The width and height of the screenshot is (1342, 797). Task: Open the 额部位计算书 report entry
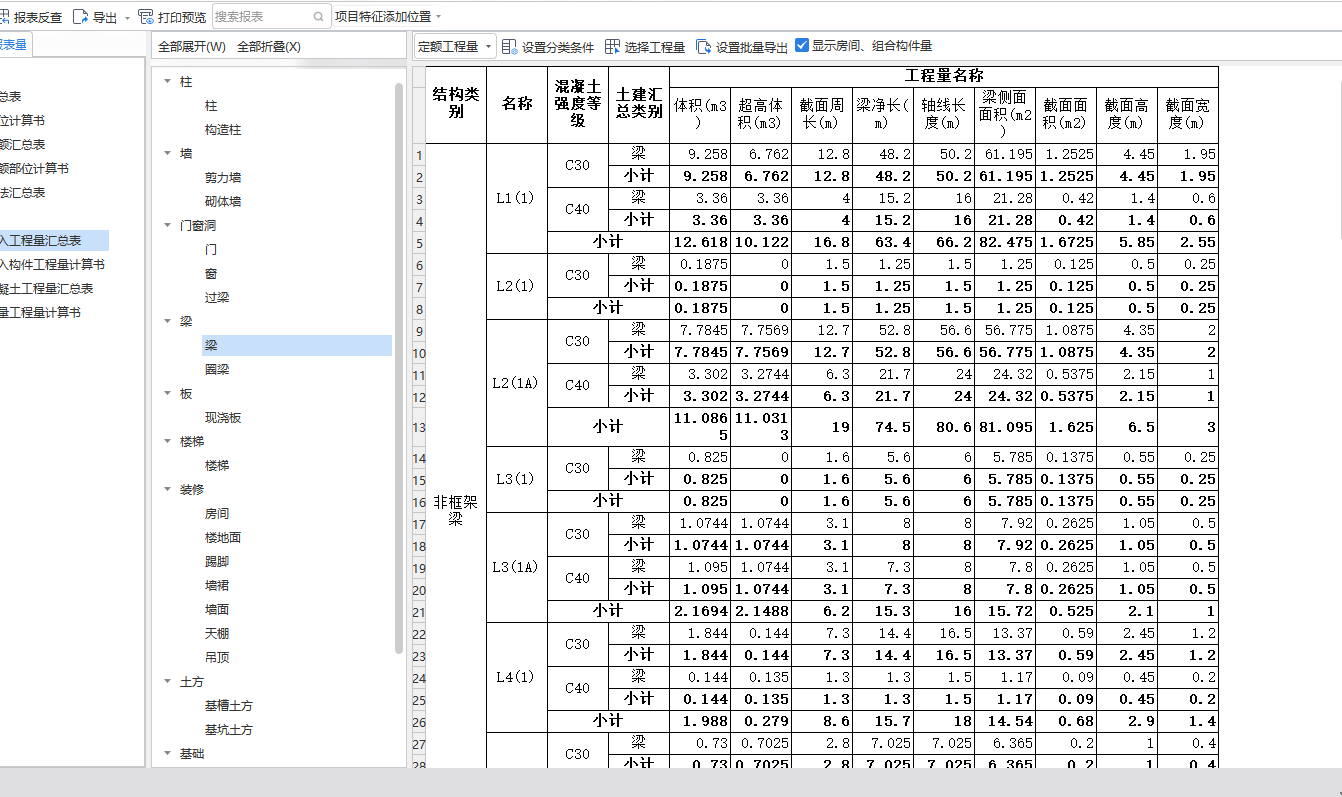(34, 169)
